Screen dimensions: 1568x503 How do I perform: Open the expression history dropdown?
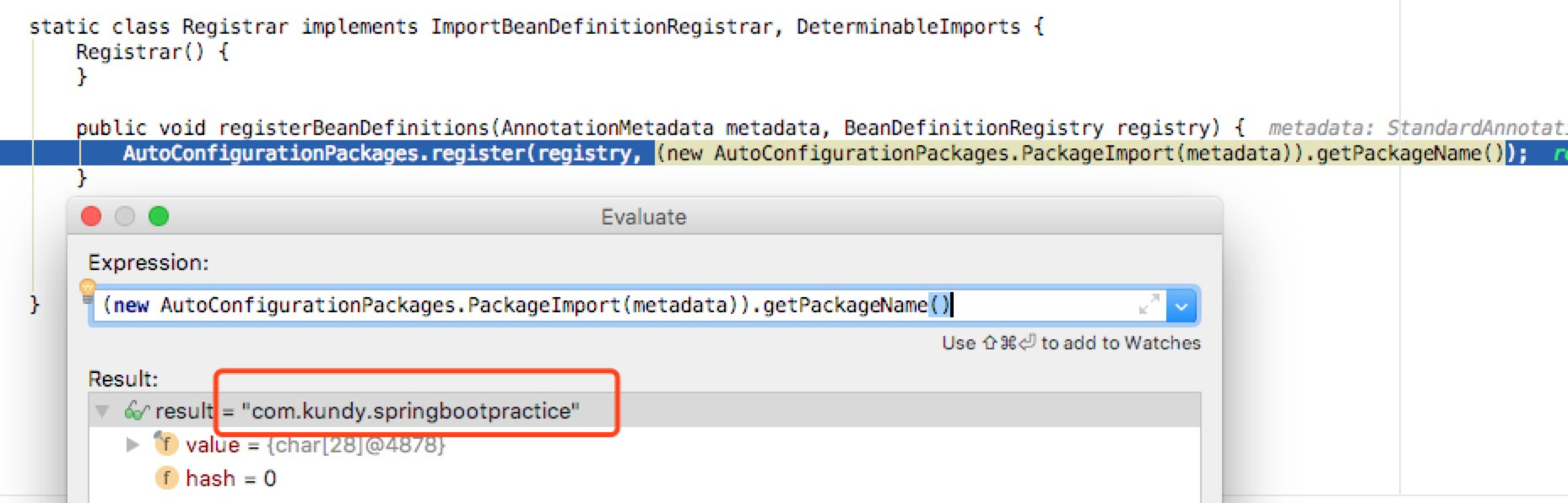[x=1181, y=306]
